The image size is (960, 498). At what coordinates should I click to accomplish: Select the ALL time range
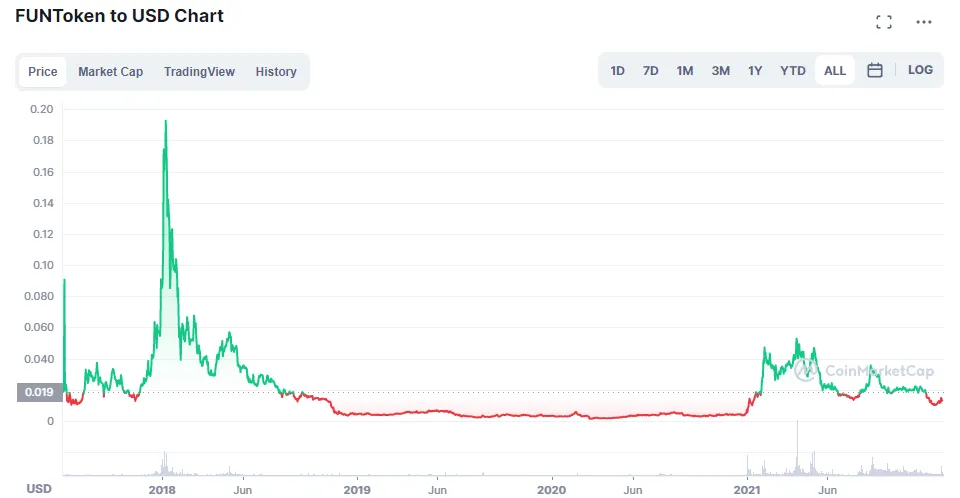[834, 70]
